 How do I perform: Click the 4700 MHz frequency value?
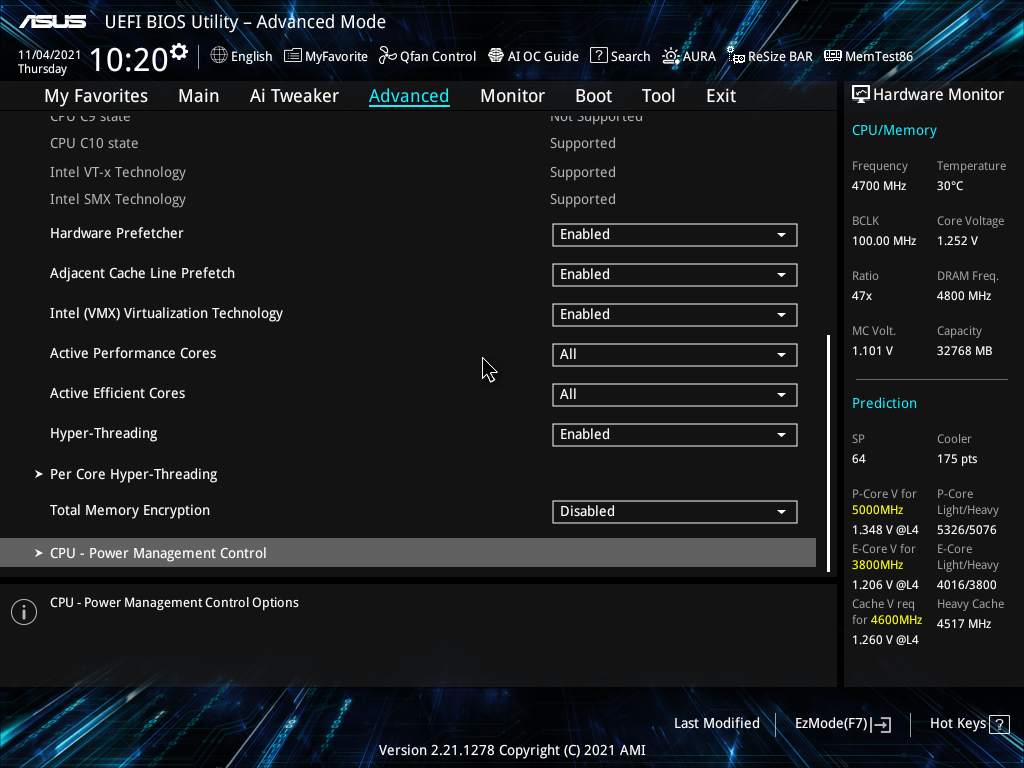pyautogui.click(x=878, y=185)
